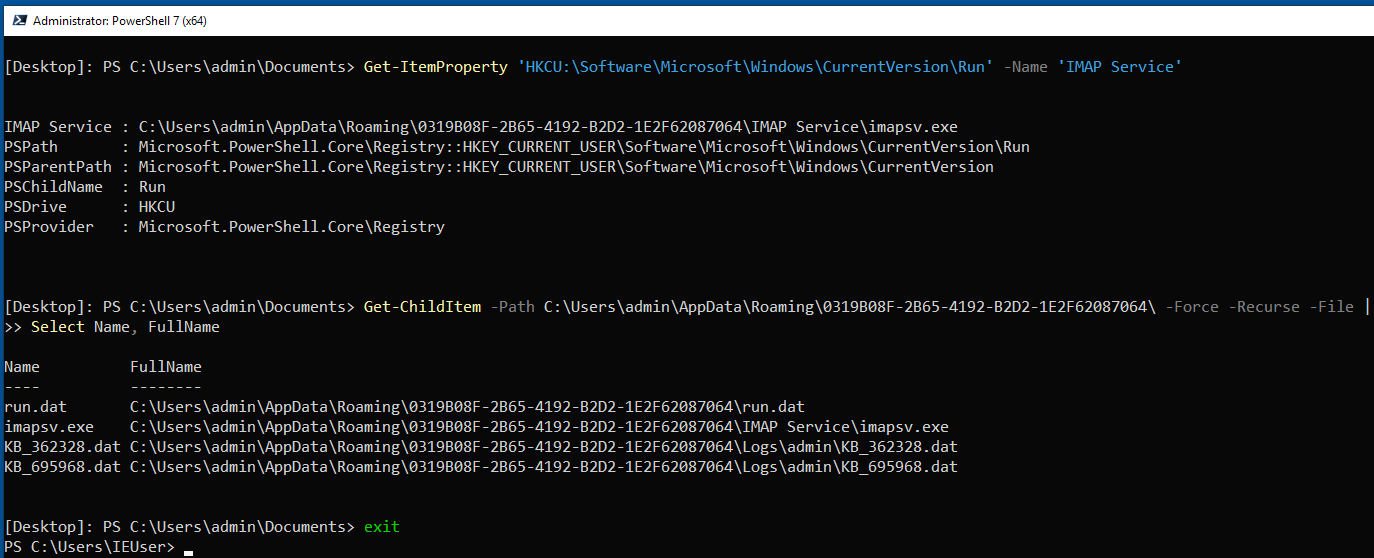Click the run.dat file name
Viewport: 1374px width, 558px height.
coord(35,407)
